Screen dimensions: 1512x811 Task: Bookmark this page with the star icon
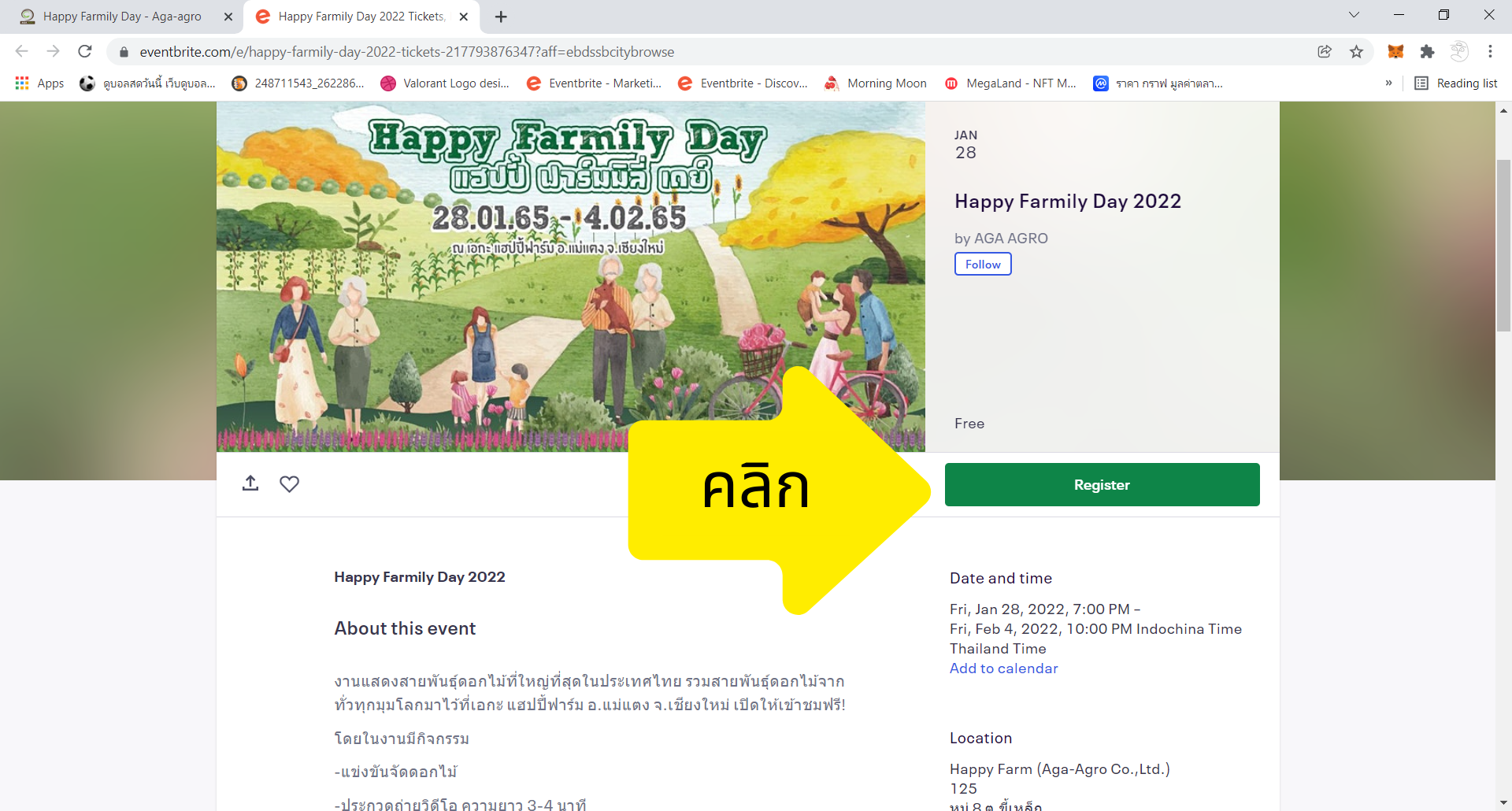[1356, 52]
